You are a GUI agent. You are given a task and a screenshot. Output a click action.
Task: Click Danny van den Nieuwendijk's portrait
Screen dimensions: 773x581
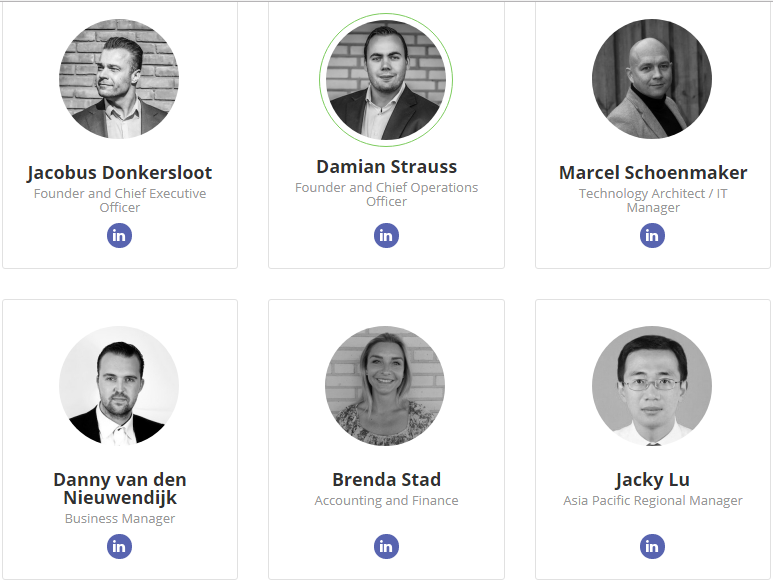[119, 386]
